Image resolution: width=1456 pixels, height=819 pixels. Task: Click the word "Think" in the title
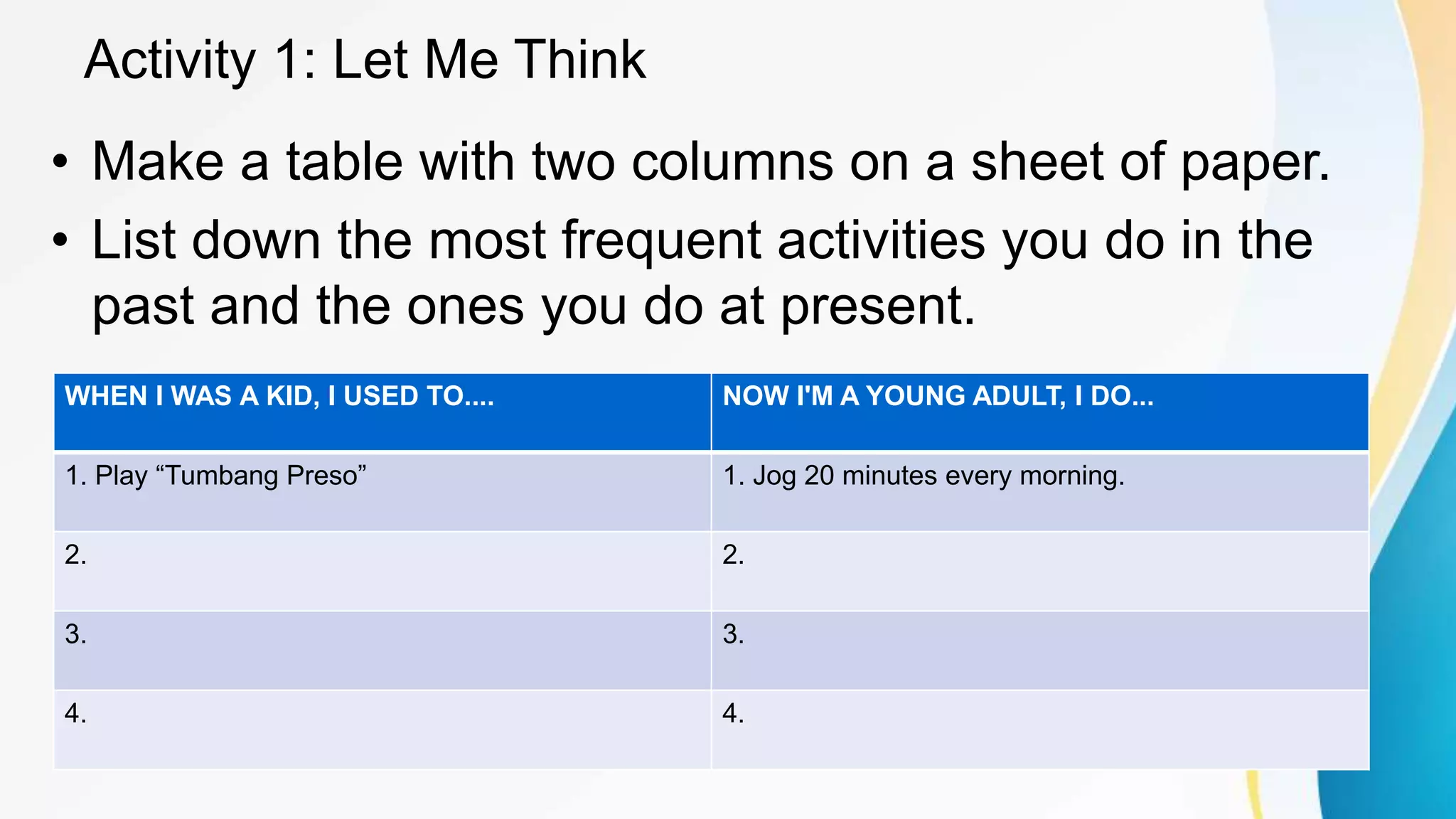[580, 60]
